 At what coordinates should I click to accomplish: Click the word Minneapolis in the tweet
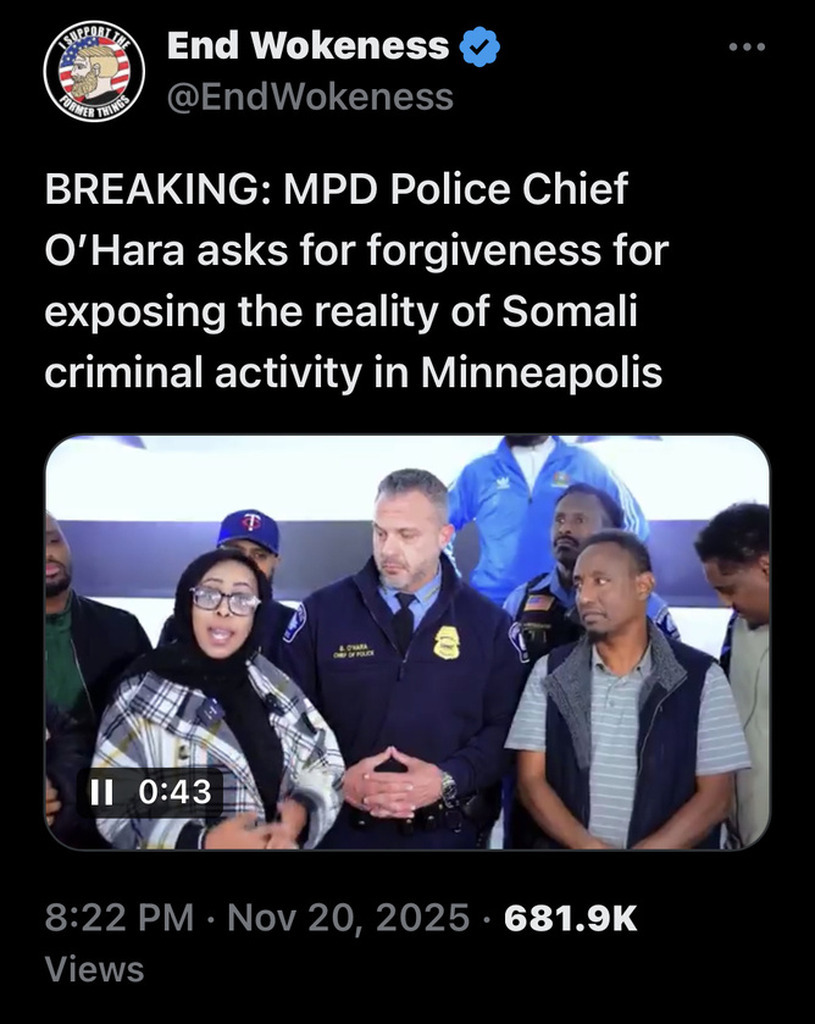(541, 374)
